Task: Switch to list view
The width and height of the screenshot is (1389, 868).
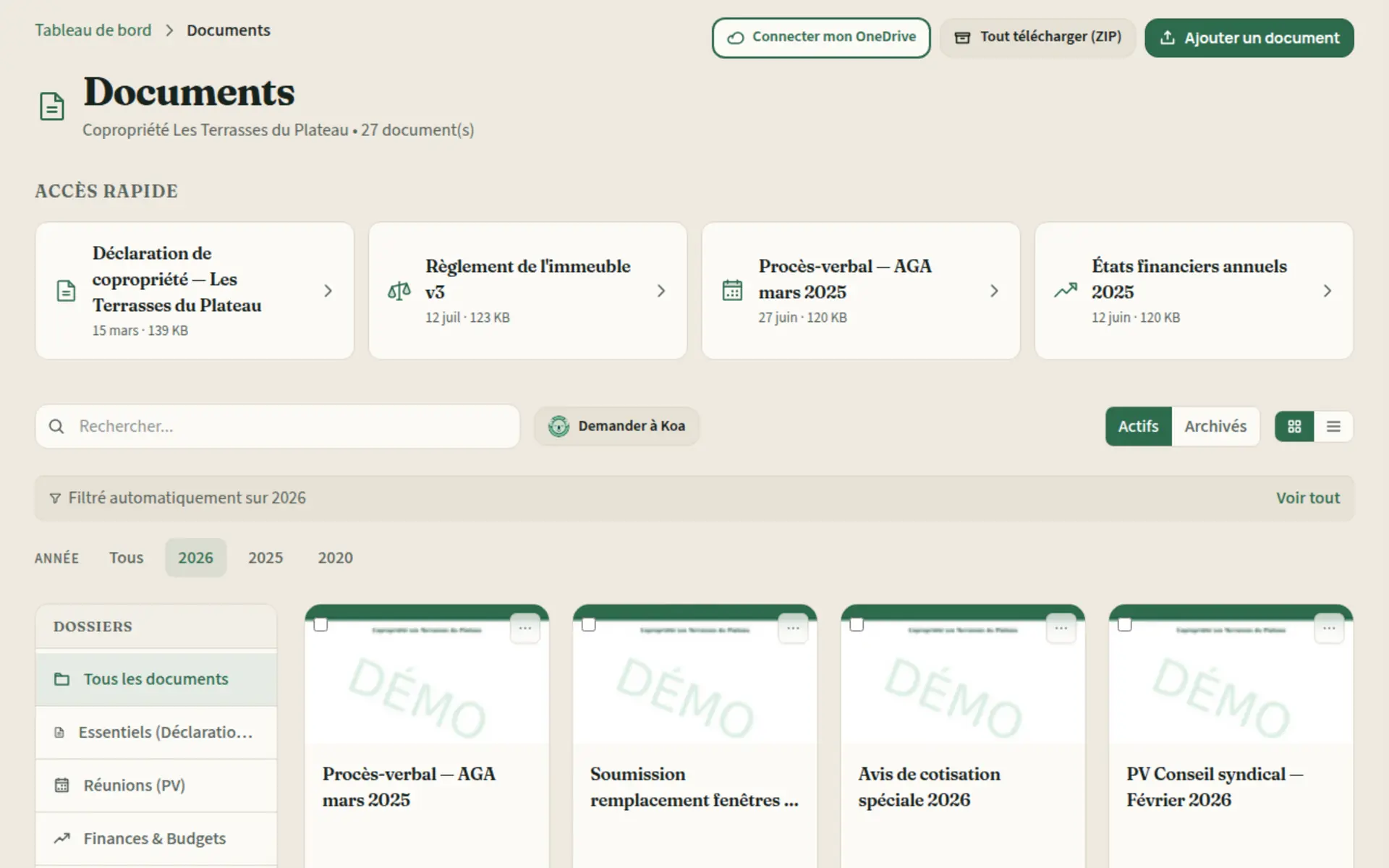Action: (1333, 427)
